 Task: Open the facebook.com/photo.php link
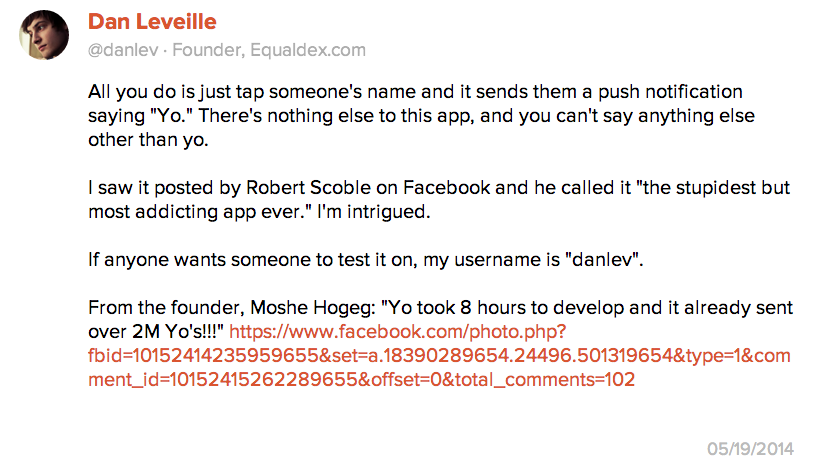(x=398, y=332)
